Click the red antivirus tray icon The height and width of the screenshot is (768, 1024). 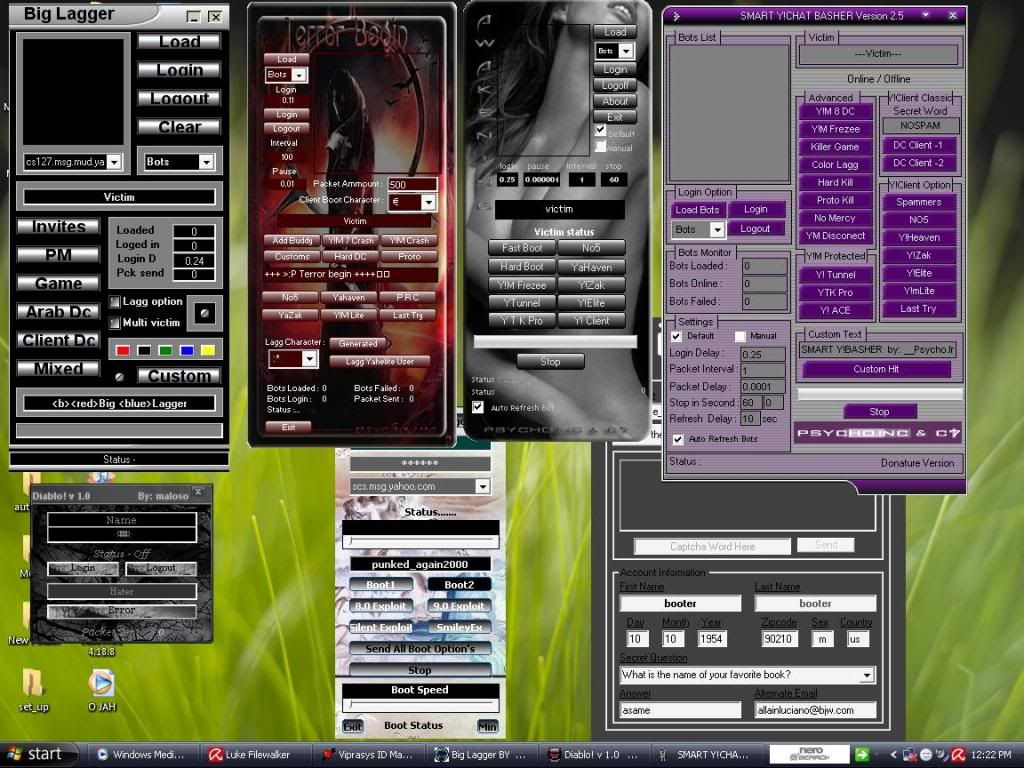coord(958,755)
